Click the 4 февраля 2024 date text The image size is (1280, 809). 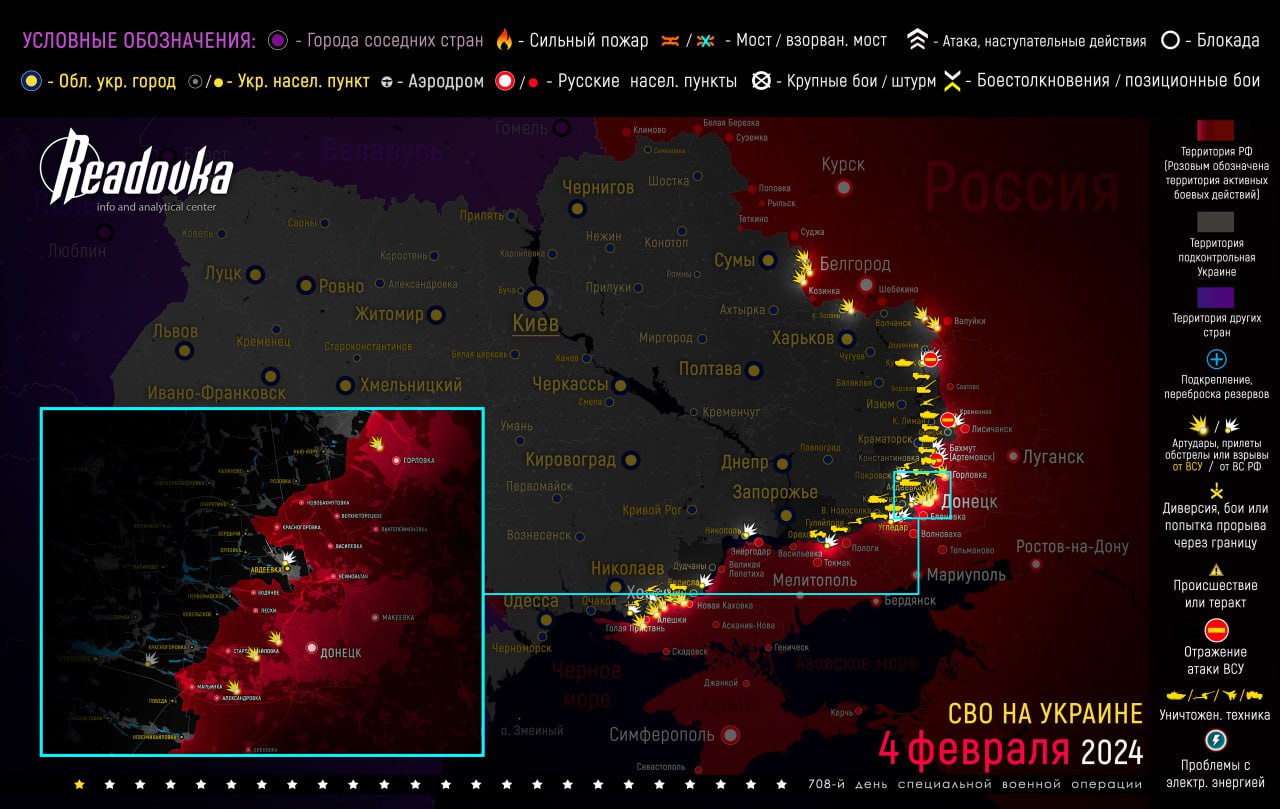click(1010, 749)
